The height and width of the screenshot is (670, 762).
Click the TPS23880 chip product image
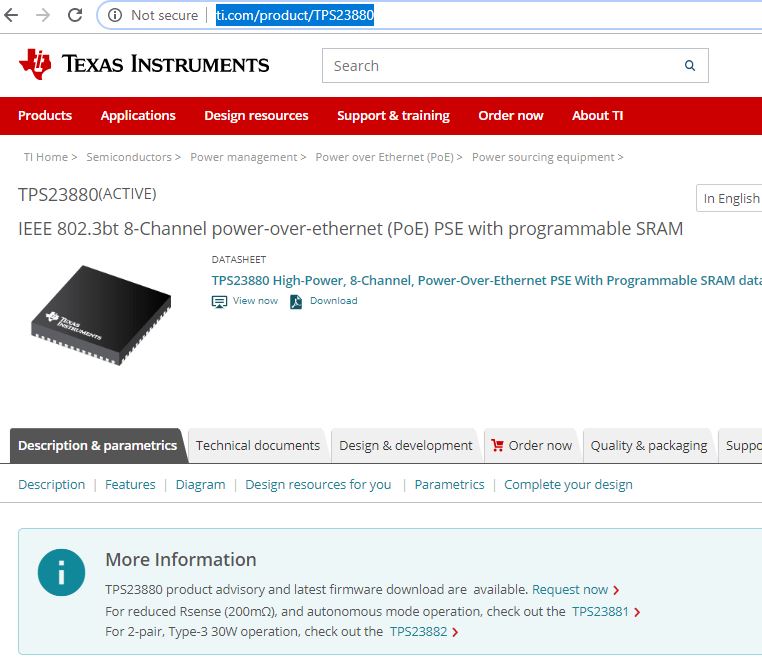(101, 315)
